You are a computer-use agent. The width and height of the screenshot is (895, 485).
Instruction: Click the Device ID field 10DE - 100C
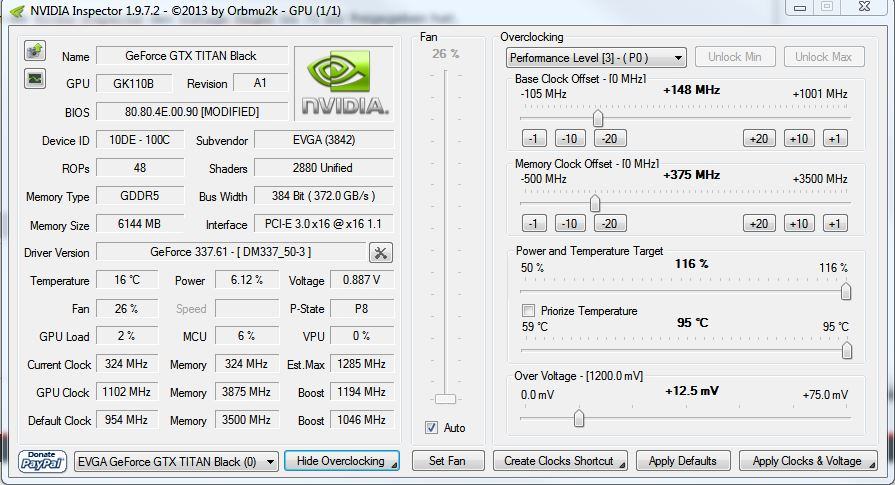pyautogui.click(x=140, y=140)
